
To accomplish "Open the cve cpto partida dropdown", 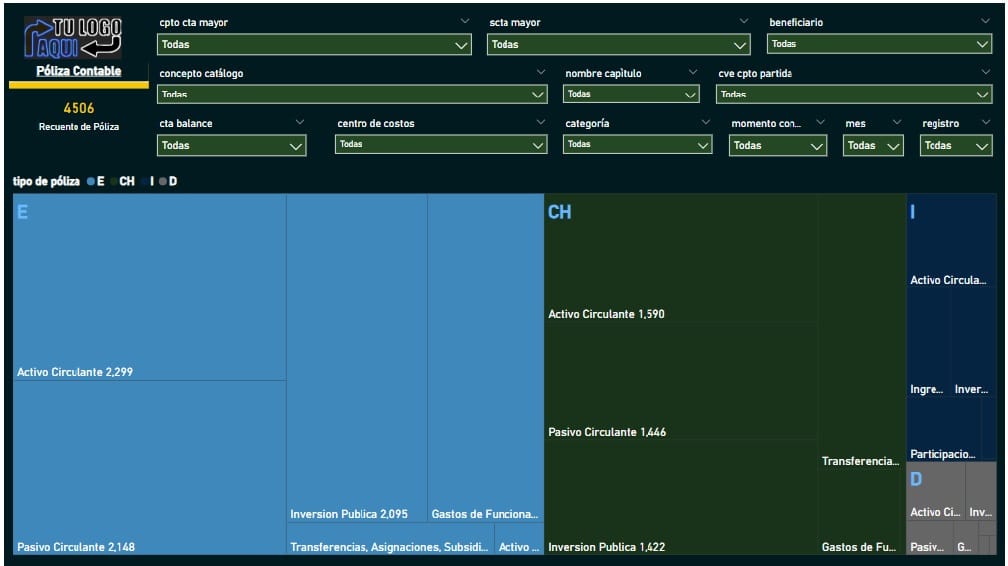I will 854,94.
